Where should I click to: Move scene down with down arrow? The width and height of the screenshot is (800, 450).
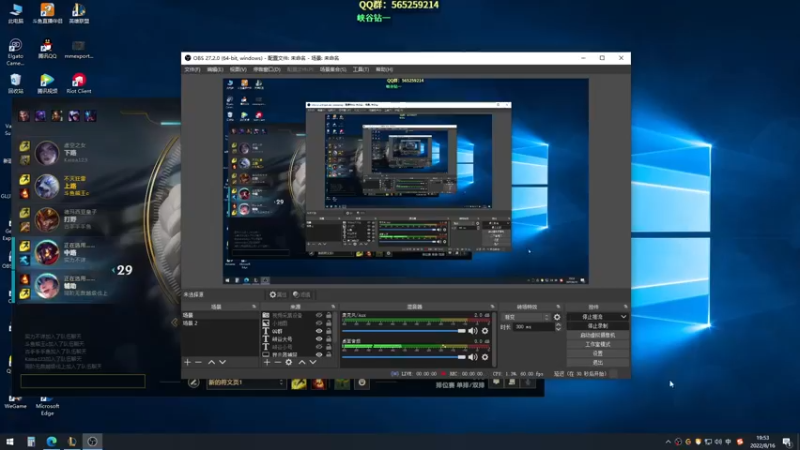(x=222, y=362)
